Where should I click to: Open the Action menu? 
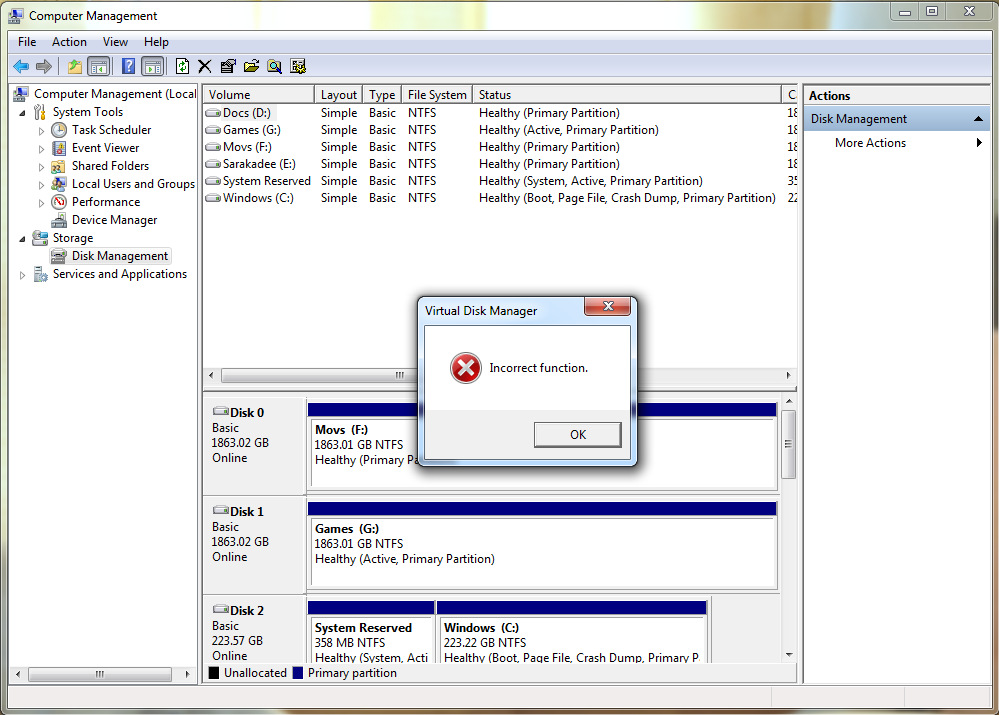coord(69,41)
